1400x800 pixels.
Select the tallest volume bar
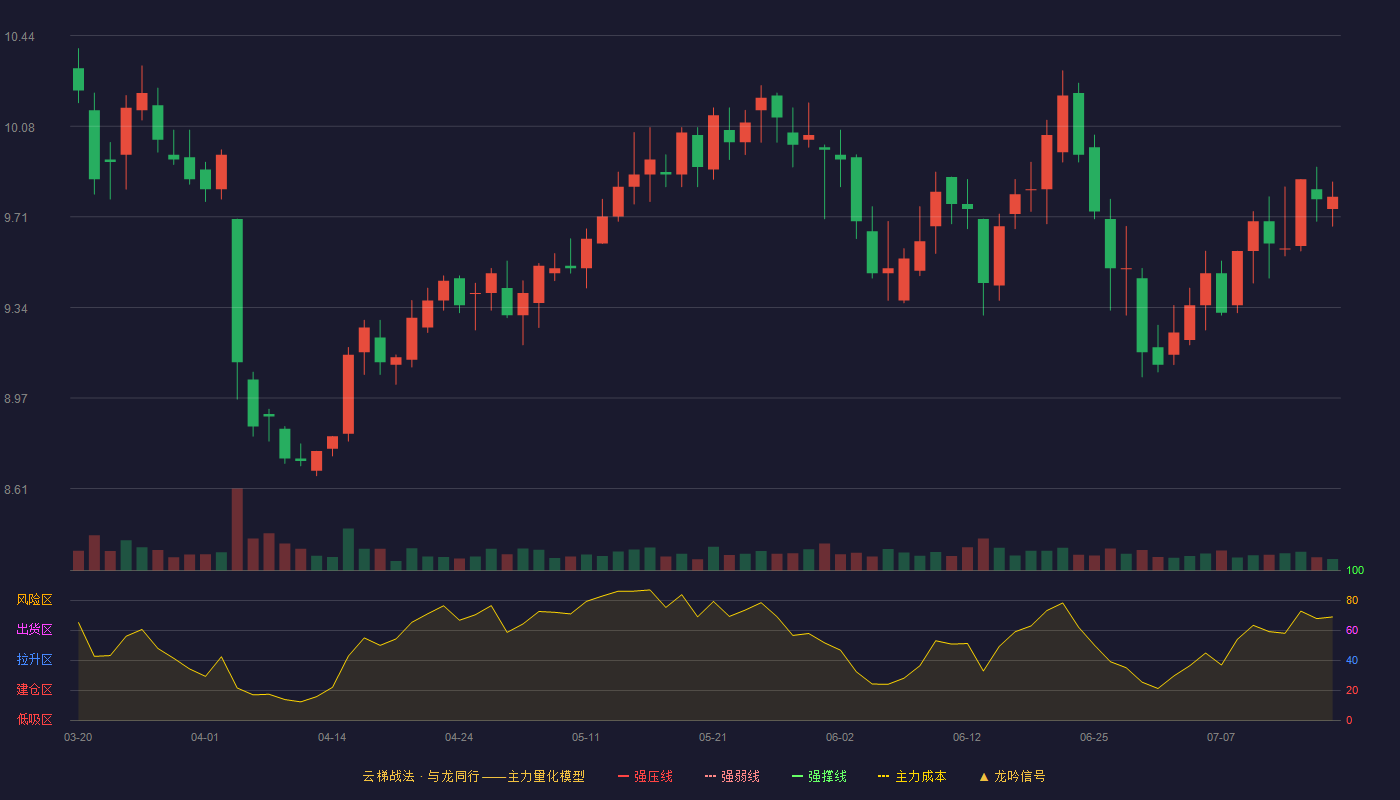tap(237, 529)
